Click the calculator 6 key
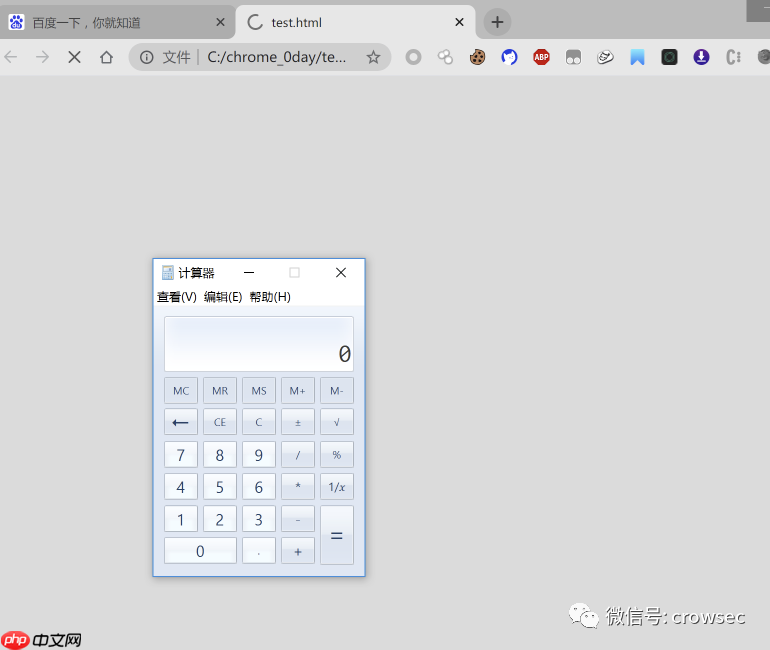 (259, 487)
